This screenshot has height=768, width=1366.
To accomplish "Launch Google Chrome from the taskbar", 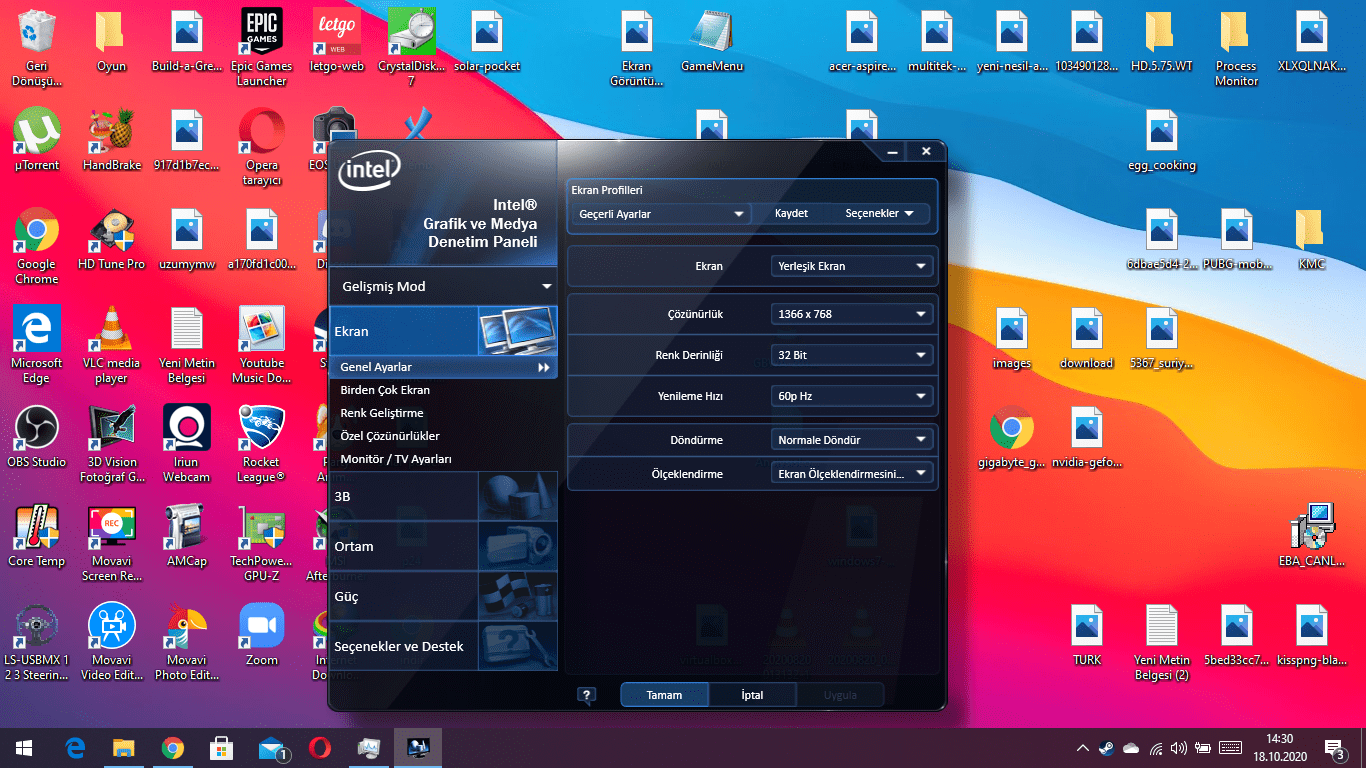I will pos(173,748).
